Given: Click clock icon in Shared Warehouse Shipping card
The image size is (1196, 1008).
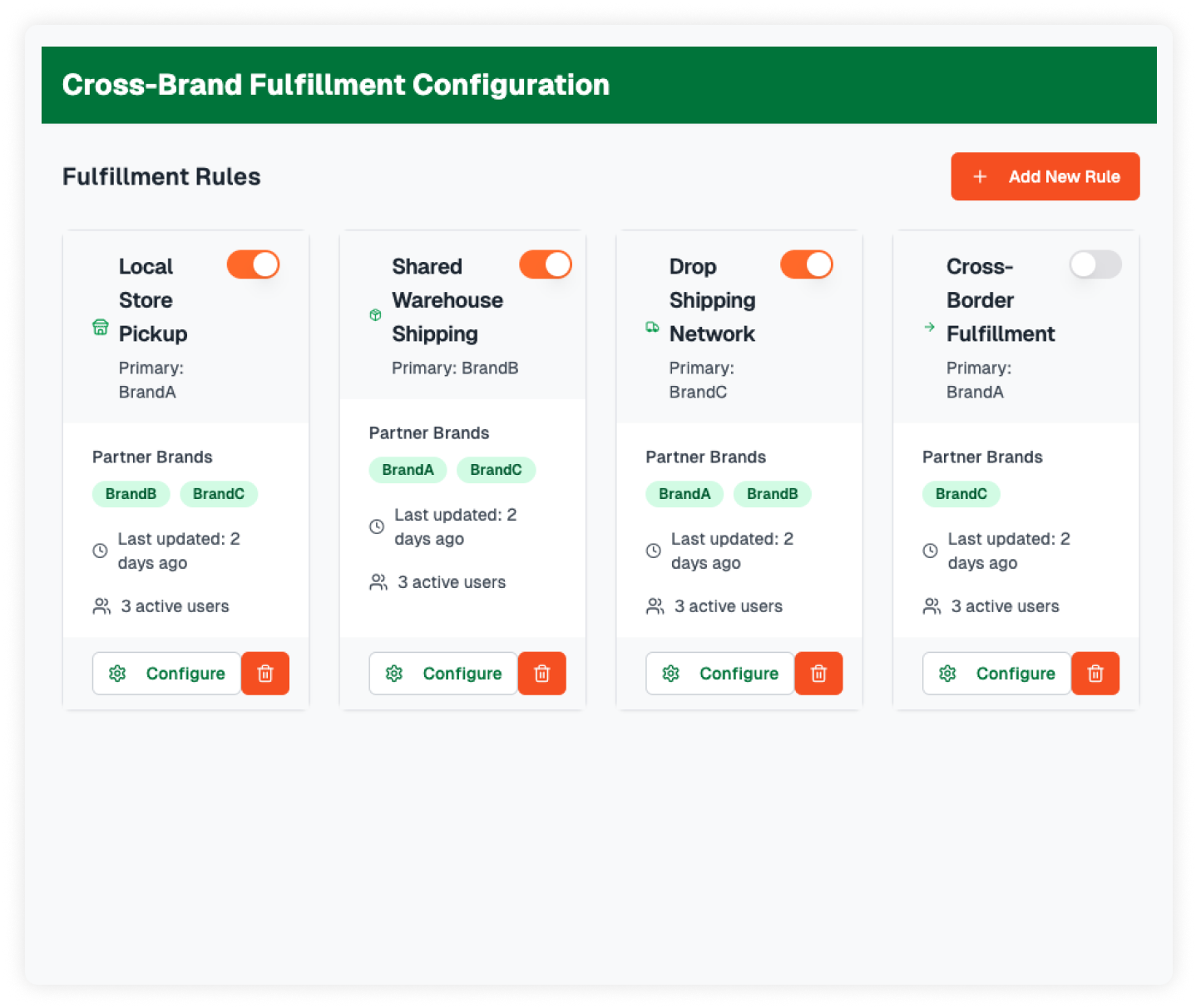Looking at the screenshot, I should point(377,526).
